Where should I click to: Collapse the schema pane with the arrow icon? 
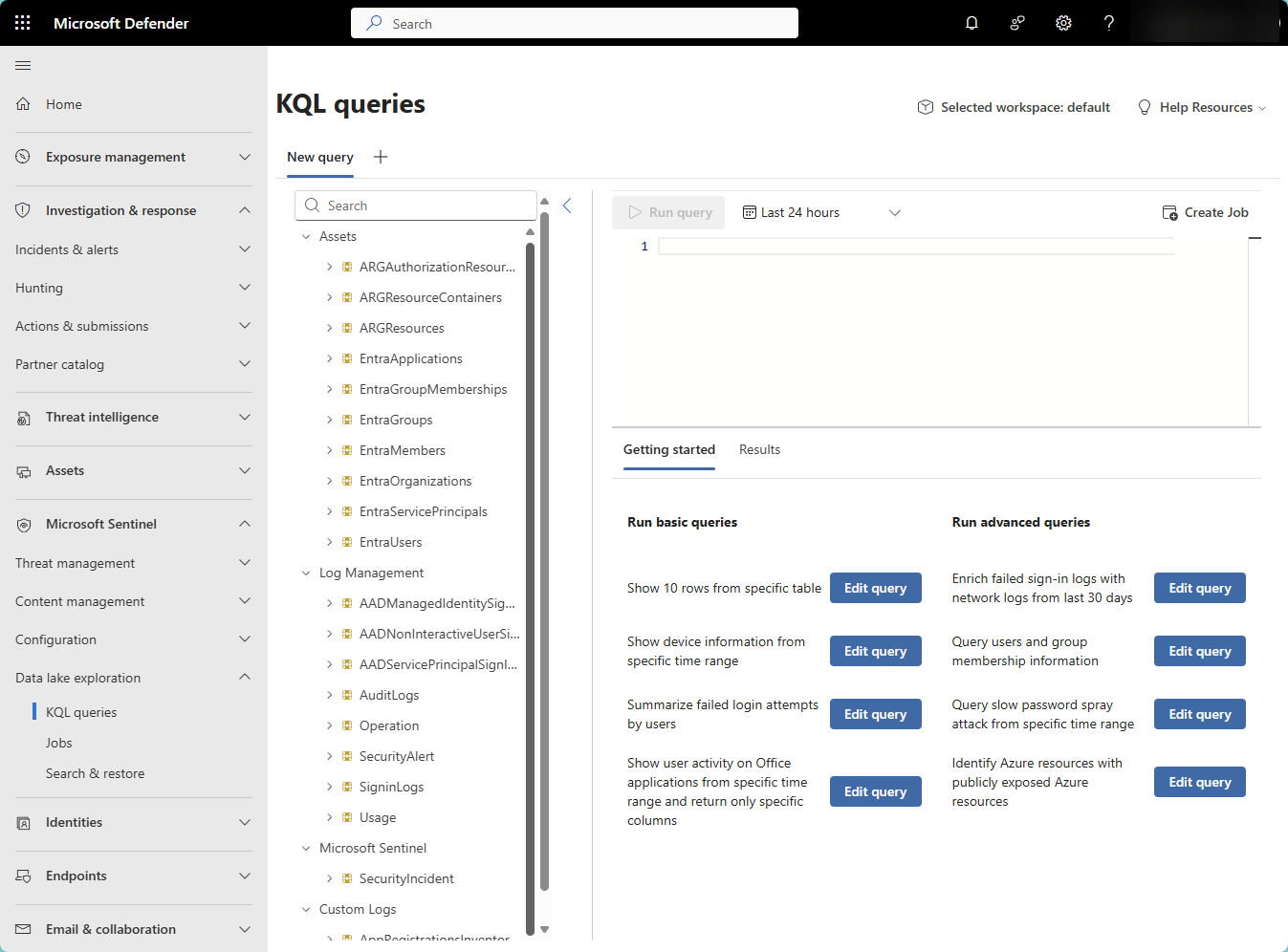pyautogui.click(x=567, y=206)
